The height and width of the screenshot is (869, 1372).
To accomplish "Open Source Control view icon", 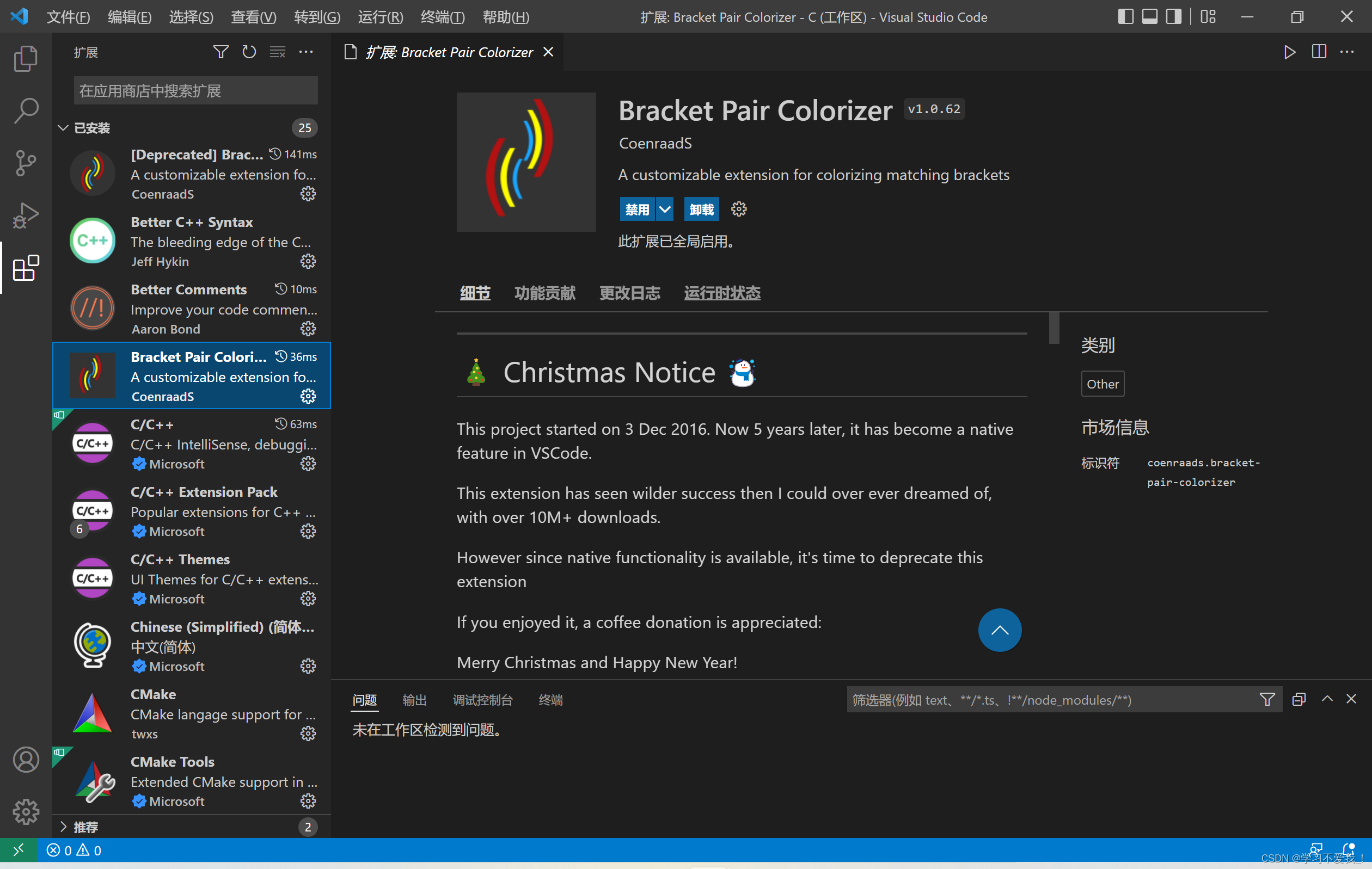I will (25, 163).
